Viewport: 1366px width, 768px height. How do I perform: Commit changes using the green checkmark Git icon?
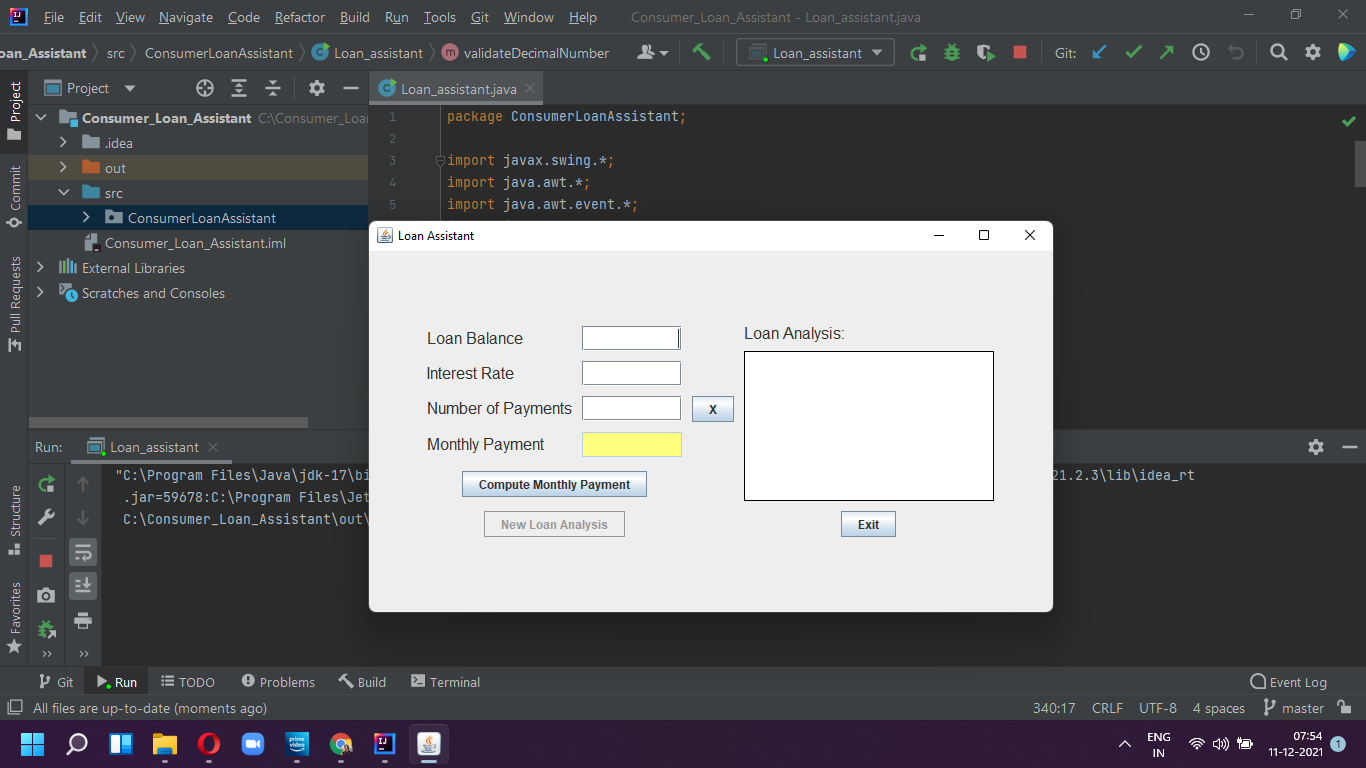(1133, 51)
